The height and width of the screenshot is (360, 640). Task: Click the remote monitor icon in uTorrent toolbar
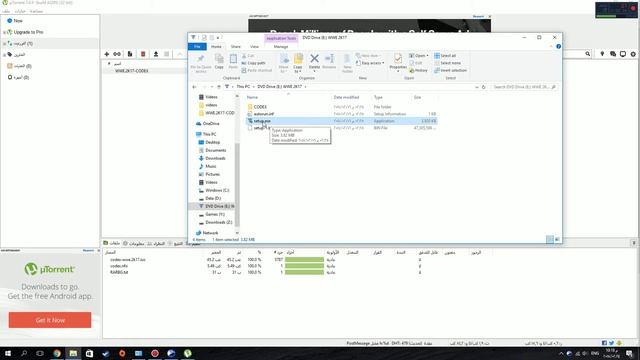pos(623,54)
